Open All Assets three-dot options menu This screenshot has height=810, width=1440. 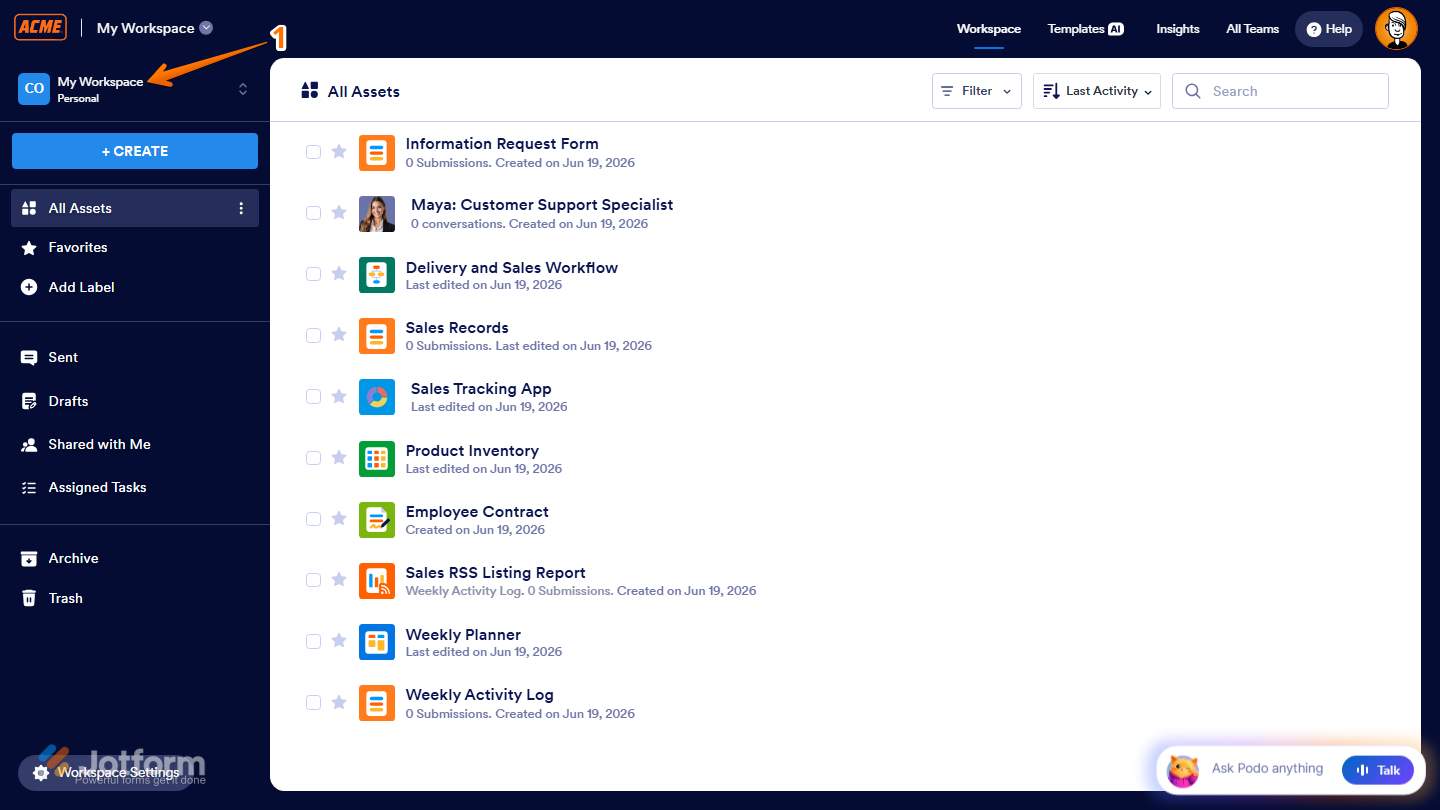pos(240,208)
